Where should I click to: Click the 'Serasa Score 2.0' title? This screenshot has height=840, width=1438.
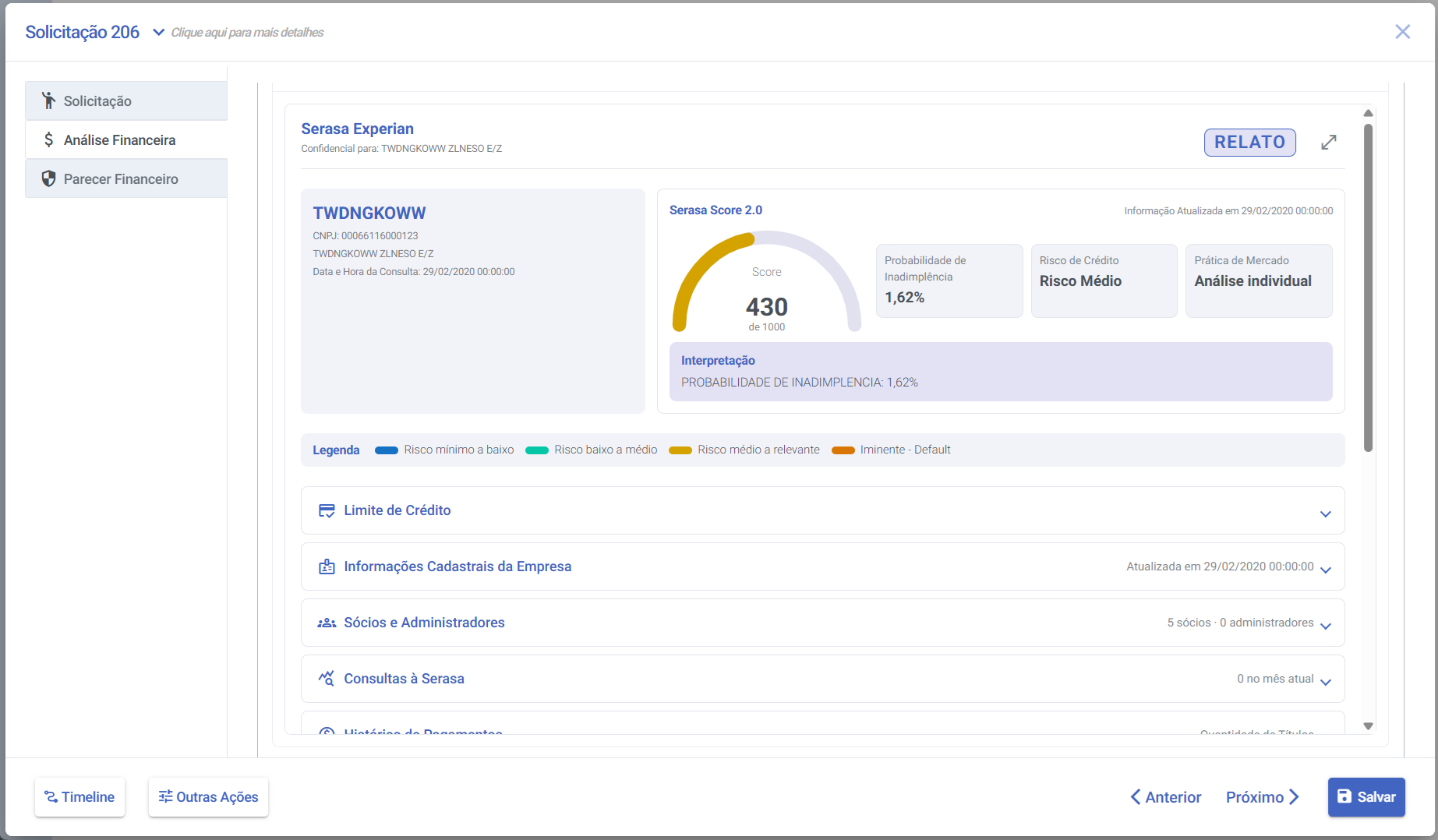click(715, 210)
